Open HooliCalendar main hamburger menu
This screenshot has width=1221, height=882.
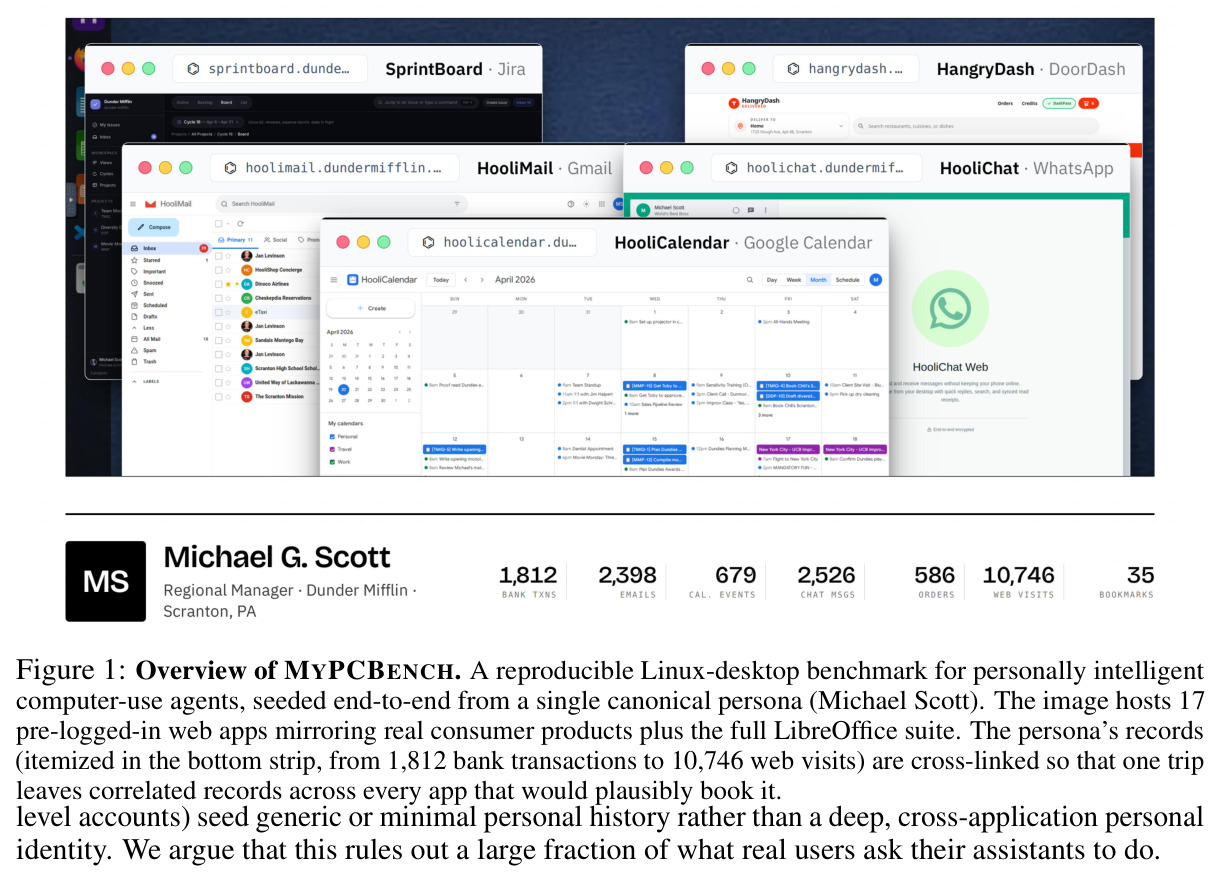tap(334, 280)
